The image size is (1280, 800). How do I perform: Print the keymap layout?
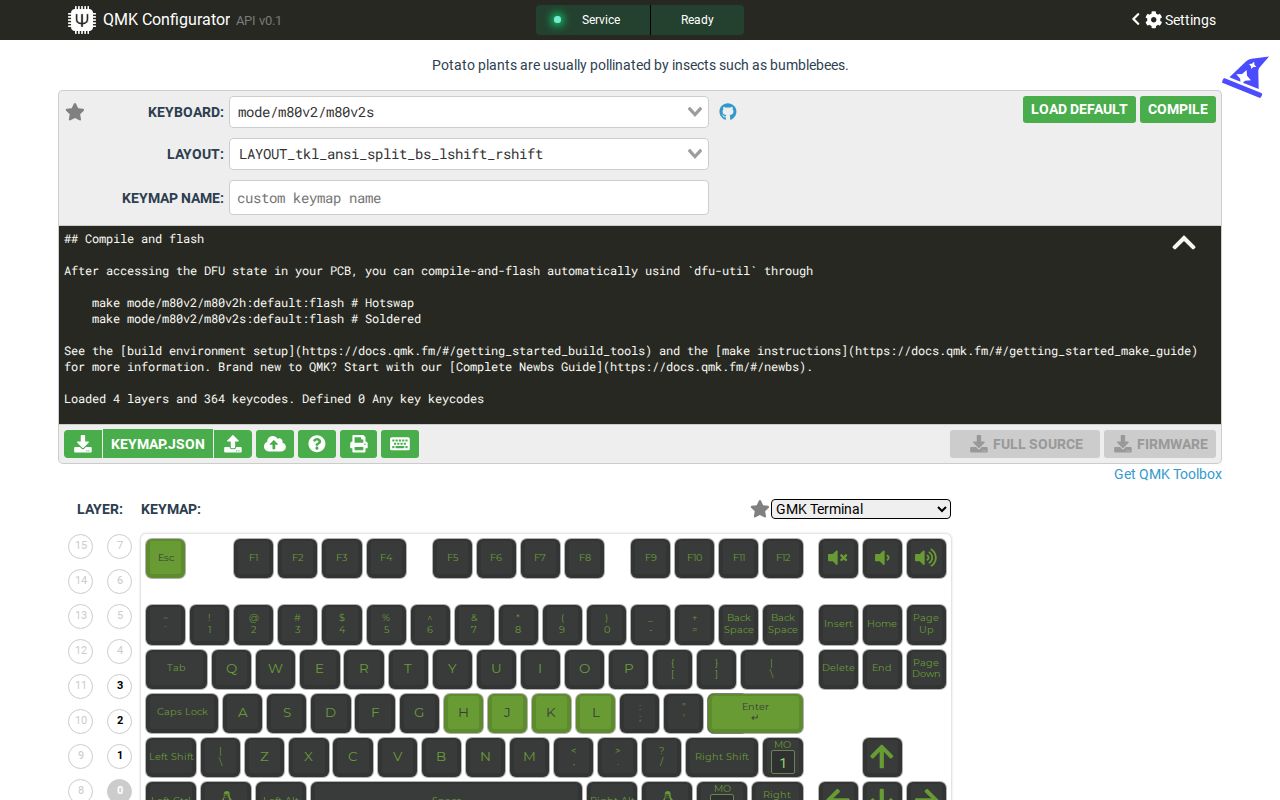[358, 443]
